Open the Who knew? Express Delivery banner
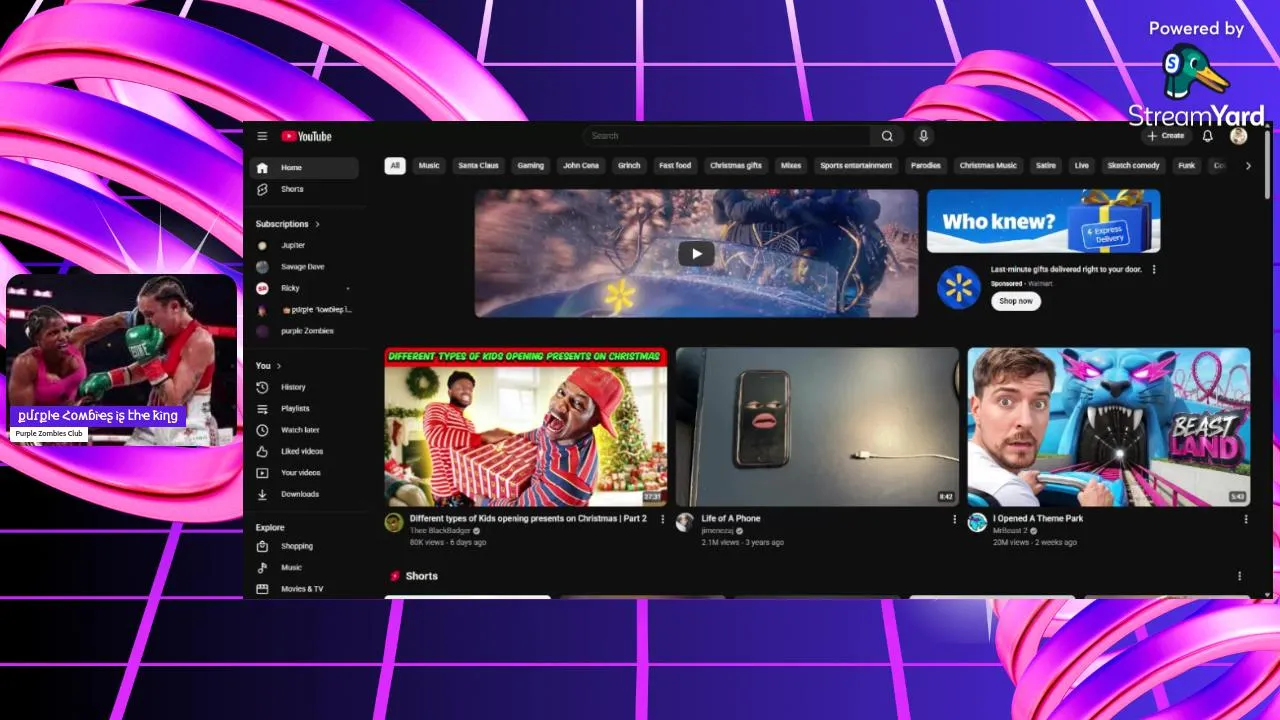The image size is (1280, 720). pyautogui.click(x=1043, y=221)
